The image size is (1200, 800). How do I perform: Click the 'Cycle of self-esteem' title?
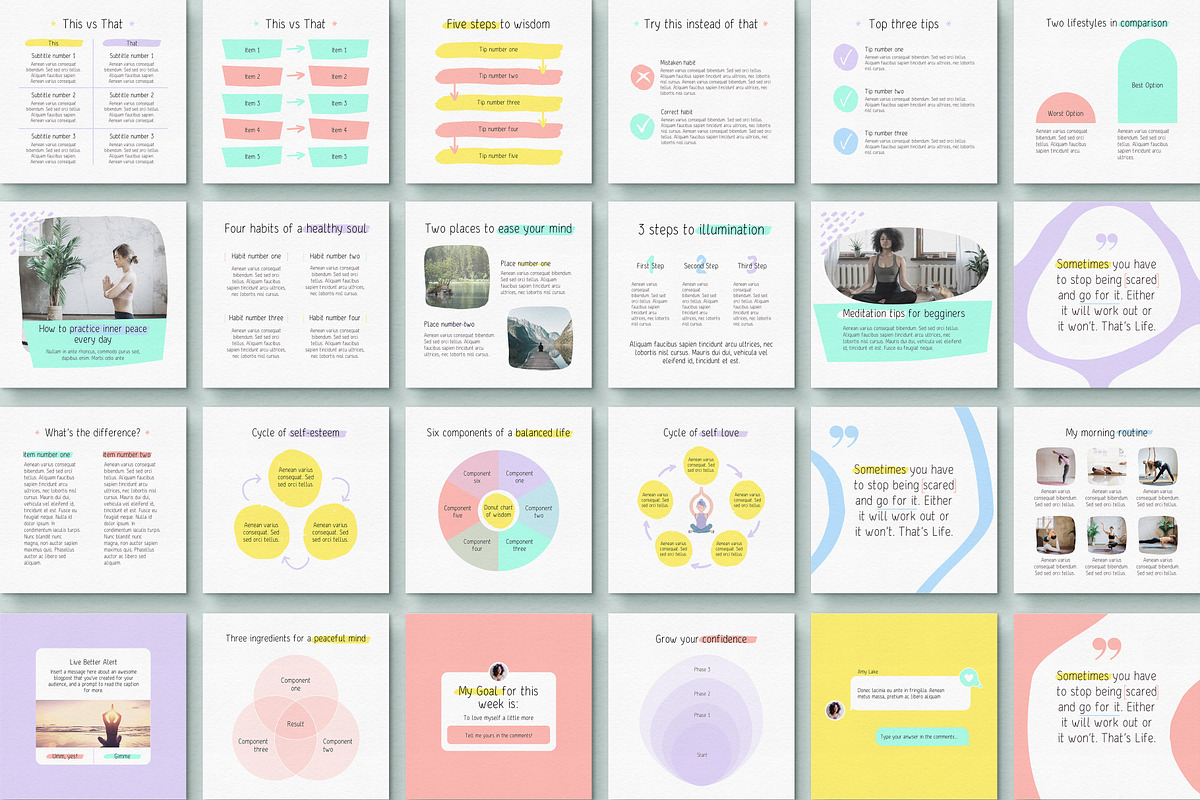coord(295,433)
